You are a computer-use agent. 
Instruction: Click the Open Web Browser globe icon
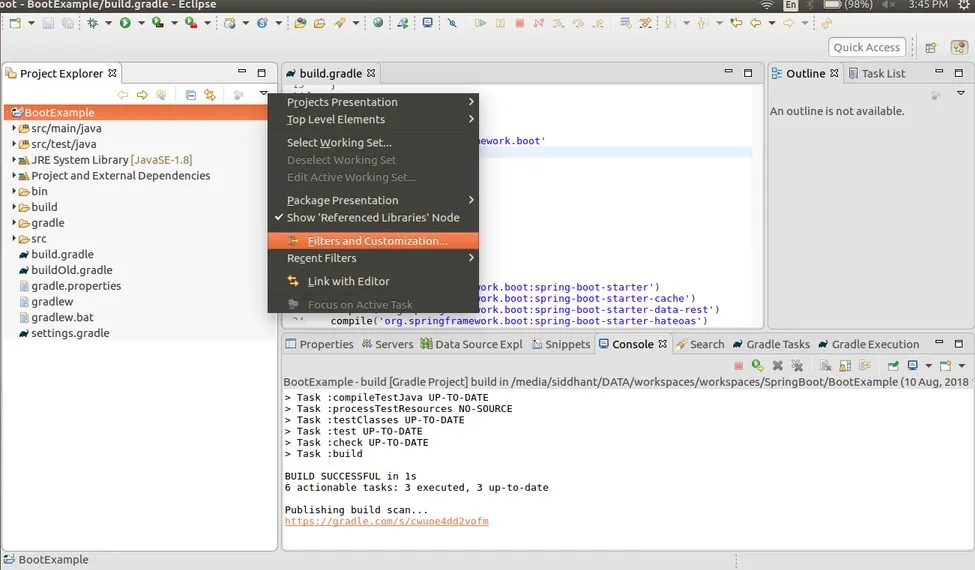pos(378,23)
